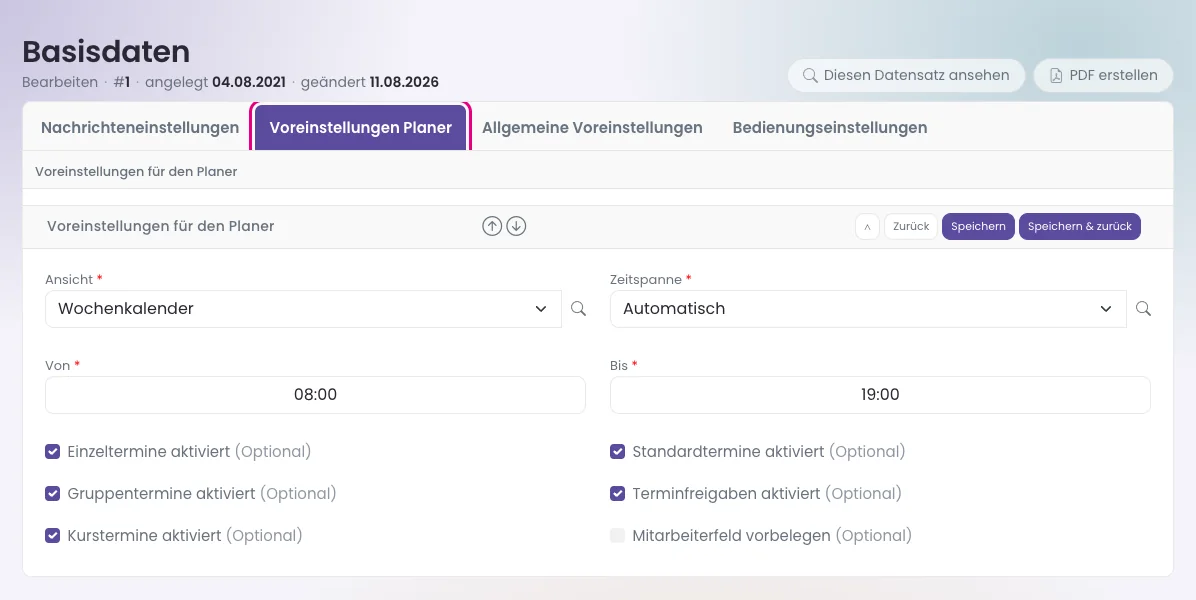Click the up-arrow circle icon in section header
The height and width of the screenshot is (600, 1196).
tap(492, 226)
